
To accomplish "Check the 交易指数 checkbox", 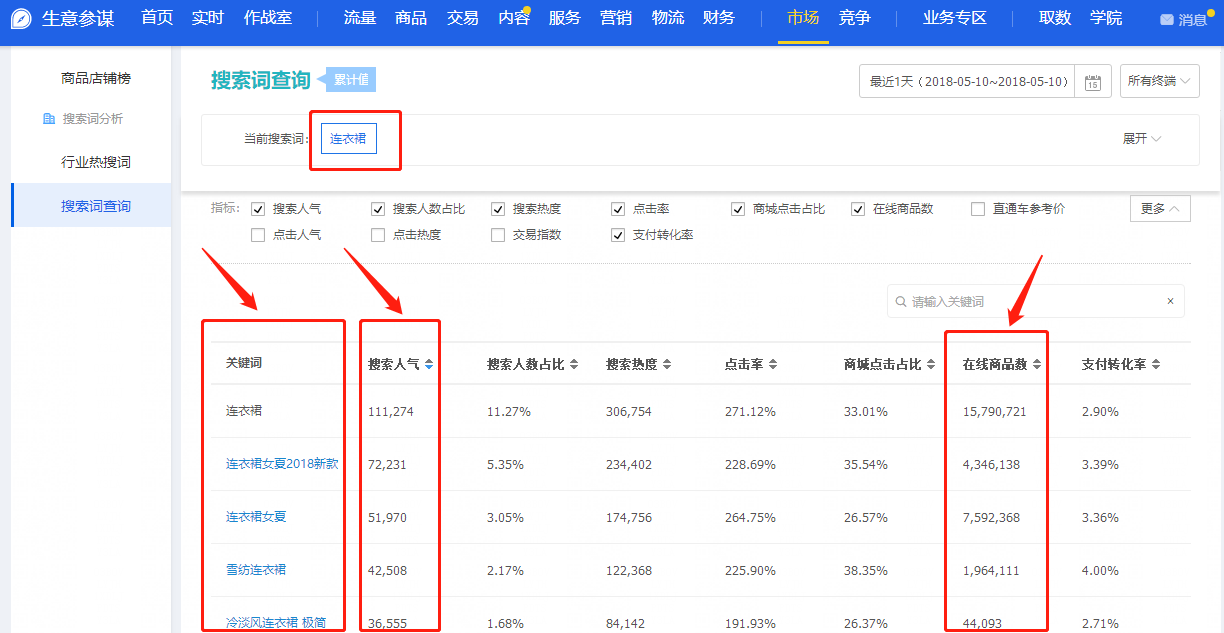I will (x=498, y=235).
